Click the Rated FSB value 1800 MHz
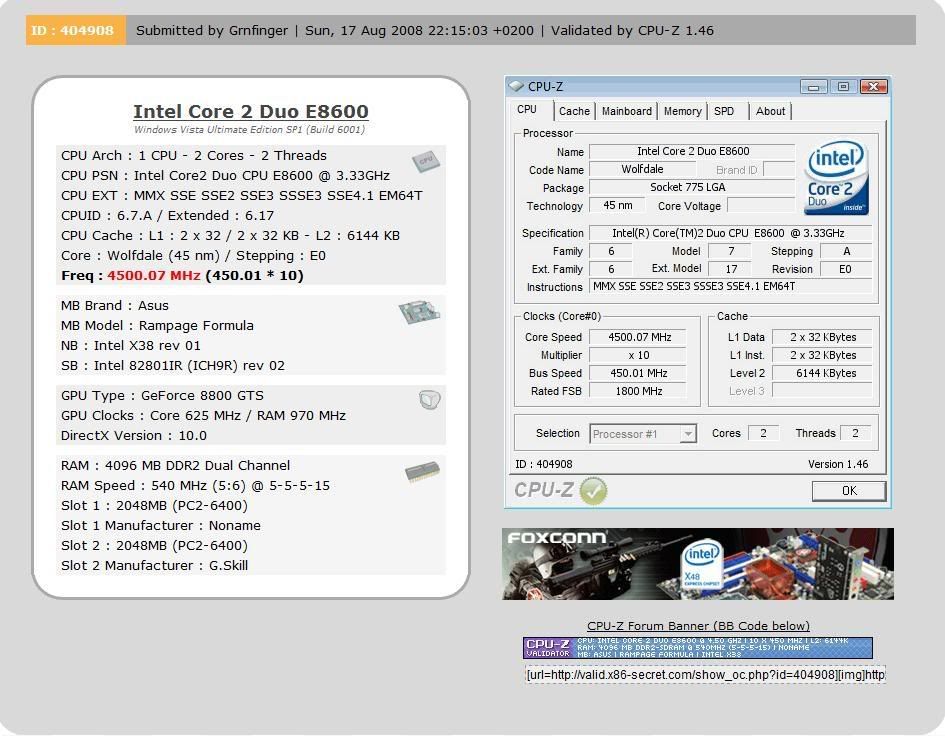 tap(638, 391)
